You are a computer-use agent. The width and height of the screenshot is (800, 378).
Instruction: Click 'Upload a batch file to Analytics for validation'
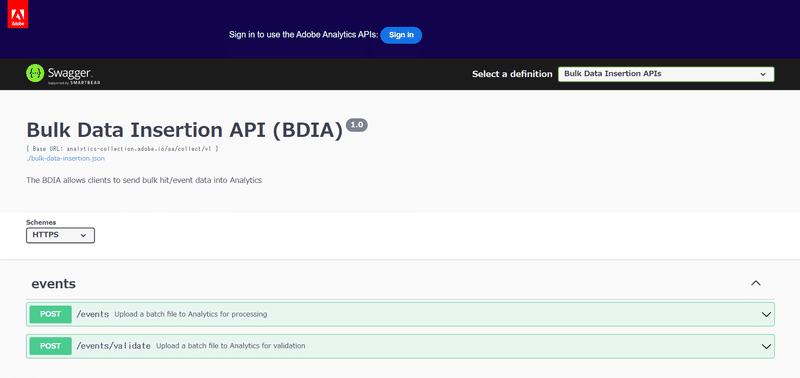tap(231, 346)
